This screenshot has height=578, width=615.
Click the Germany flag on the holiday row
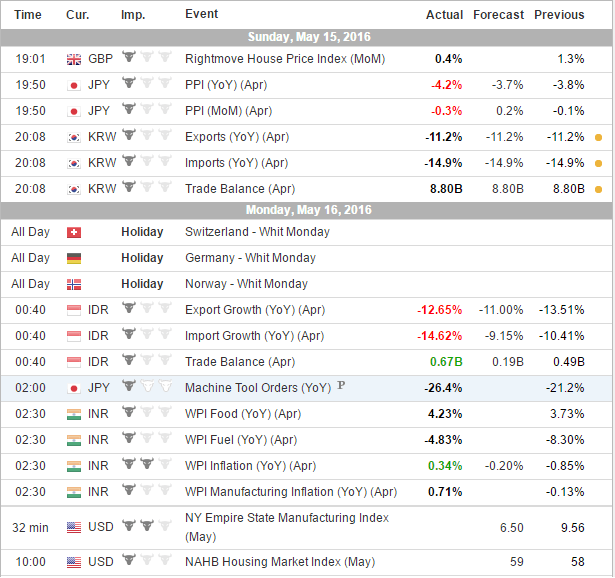point(74,258)
